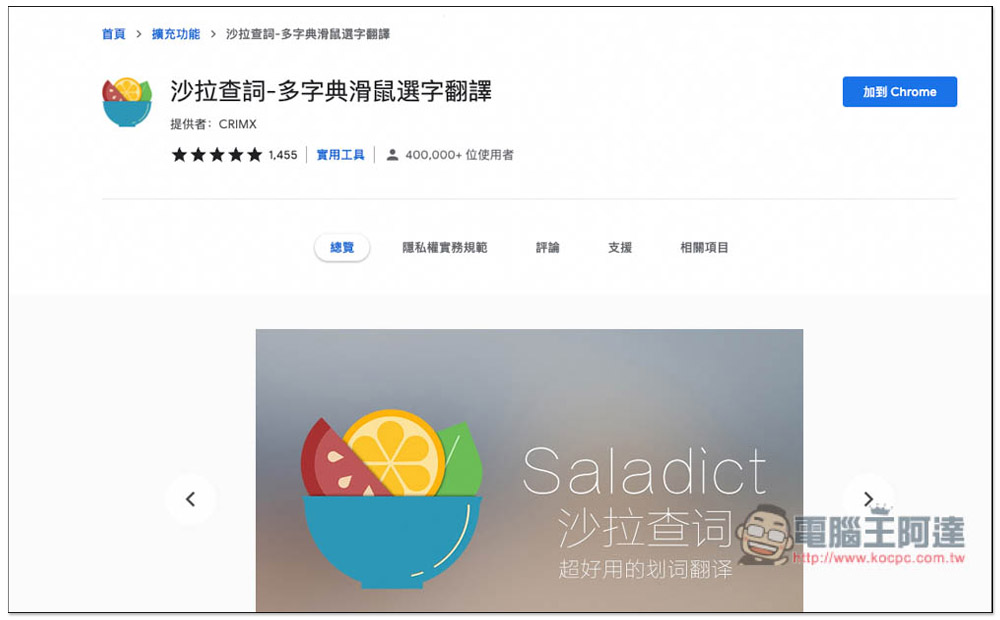Go to 首頁 breadcrumb link
Screen dimensions: 1000x620
pyautogui.click(x=114, y=34)
